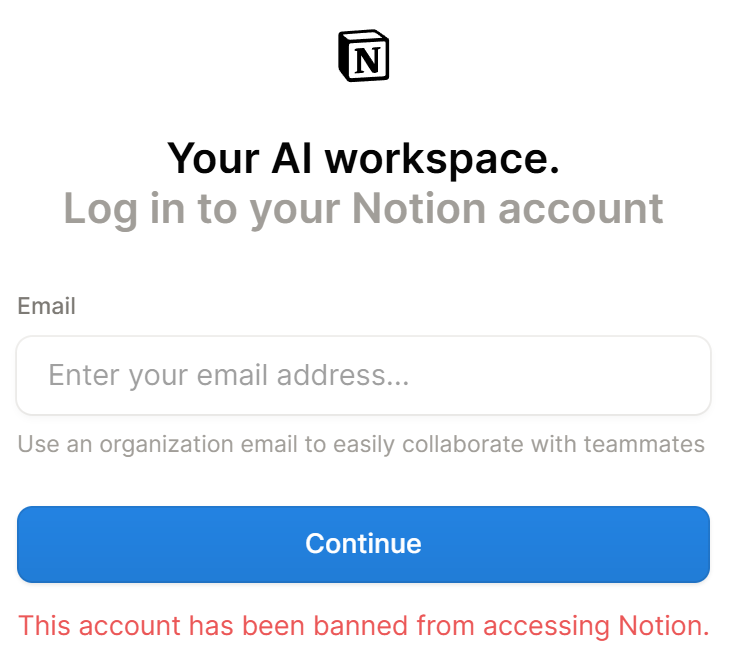Image resolution: width=731 pixels, height=661 pixels.
Task: Click empty area inside the email box's right side
Action: click(x=583, y=375)
